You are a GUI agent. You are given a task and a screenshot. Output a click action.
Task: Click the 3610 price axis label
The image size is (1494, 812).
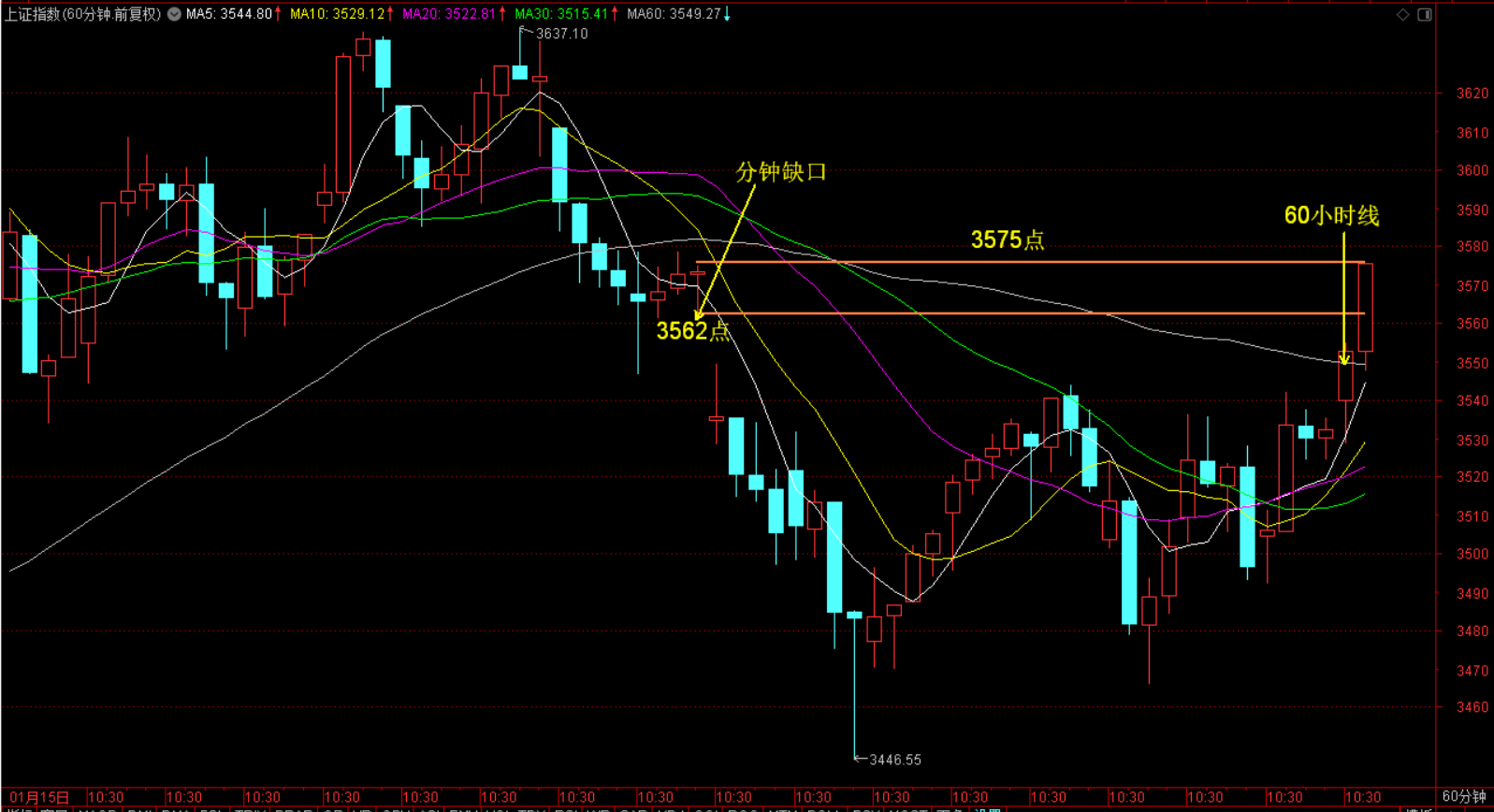1472,133
